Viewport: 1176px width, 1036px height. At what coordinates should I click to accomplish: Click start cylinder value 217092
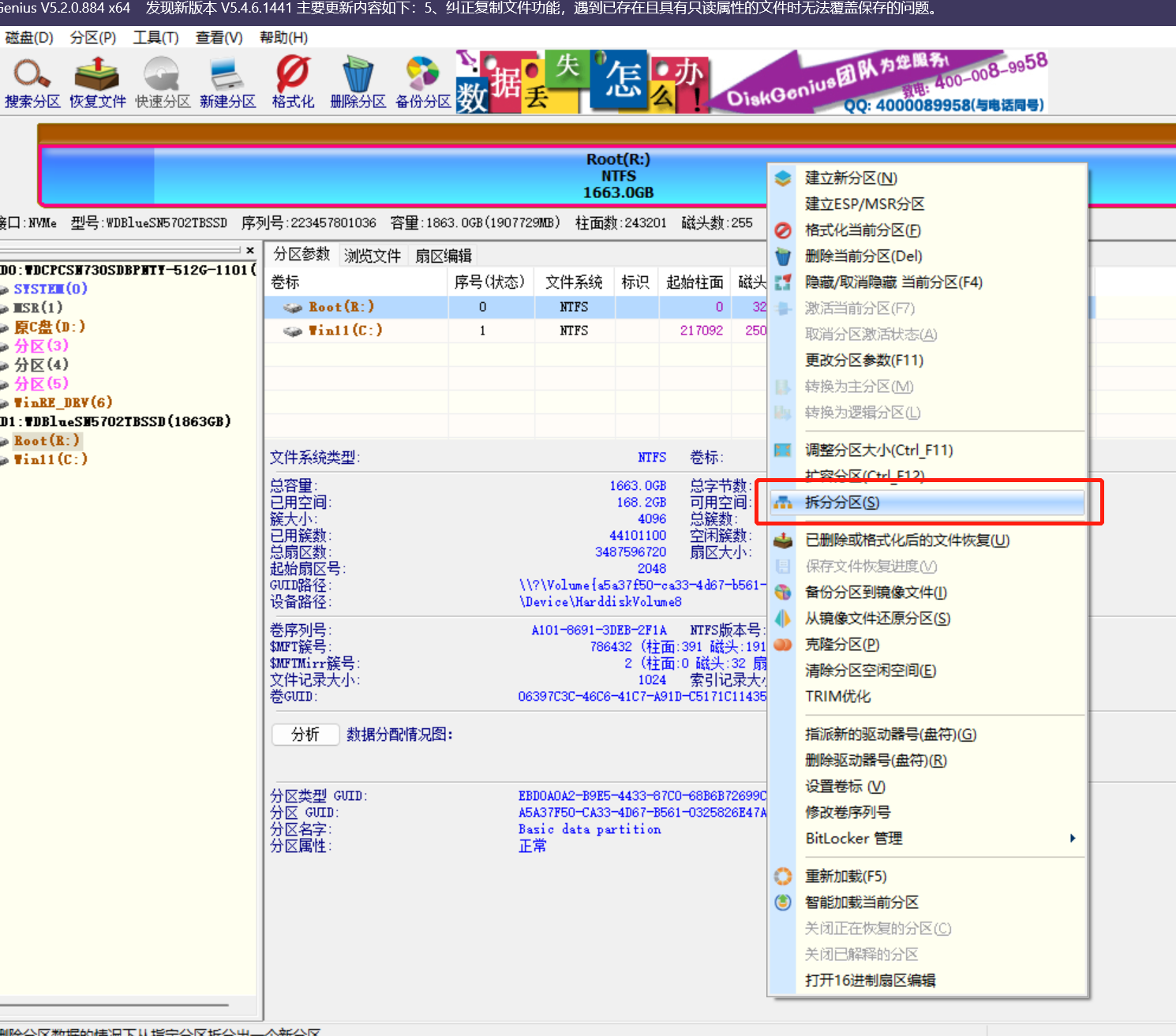point(702,331)
